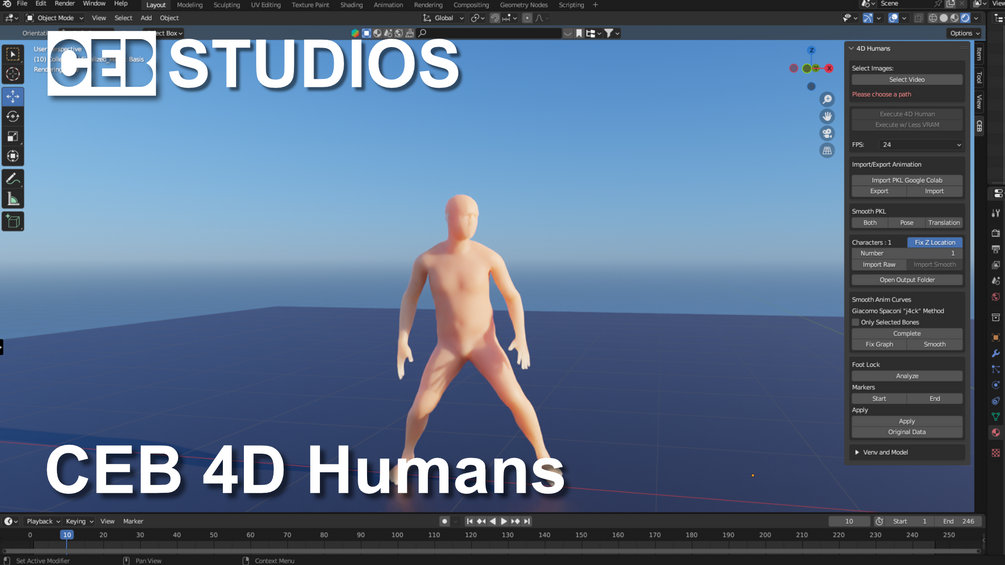
Task: Open the Sculpting workspace tab
Action: (227, 5)
